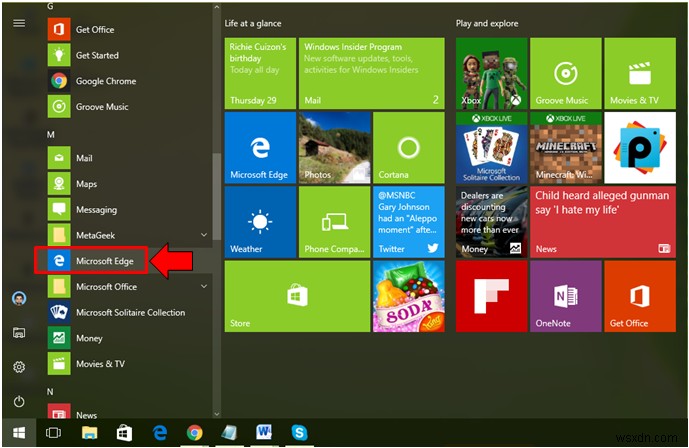Open the Minecraft tile
689x448 pixels.
(568, 147)
